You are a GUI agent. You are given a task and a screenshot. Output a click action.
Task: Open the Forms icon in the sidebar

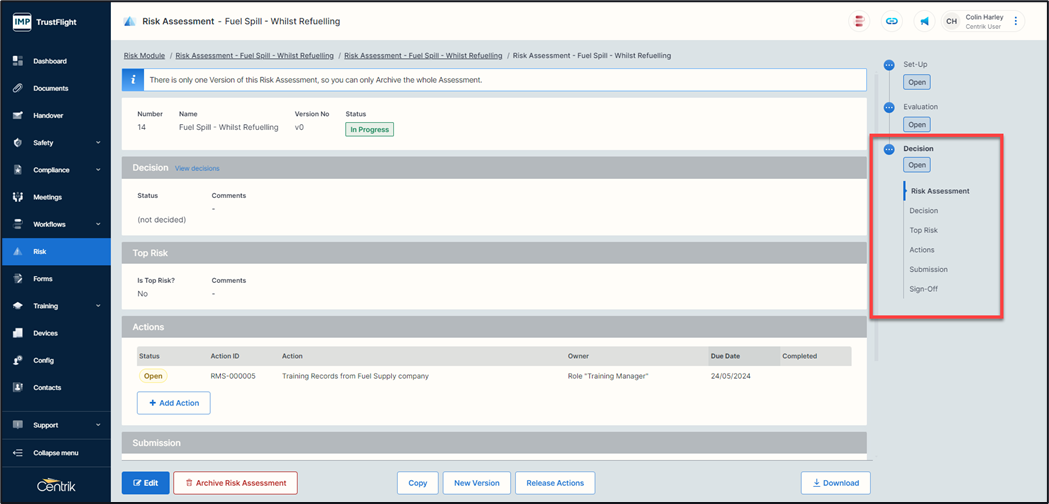coord(18,279)
